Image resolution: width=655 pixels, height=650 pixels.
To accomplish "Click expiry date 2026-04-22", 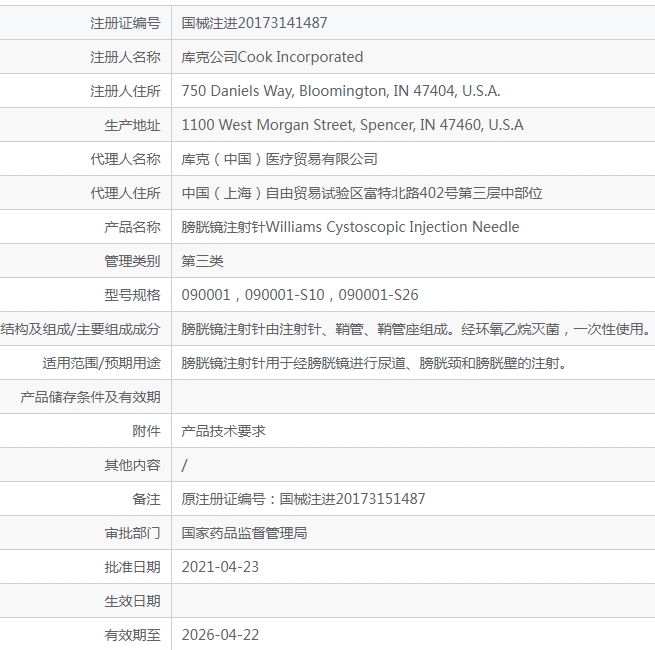I will [x=220, y=635].
